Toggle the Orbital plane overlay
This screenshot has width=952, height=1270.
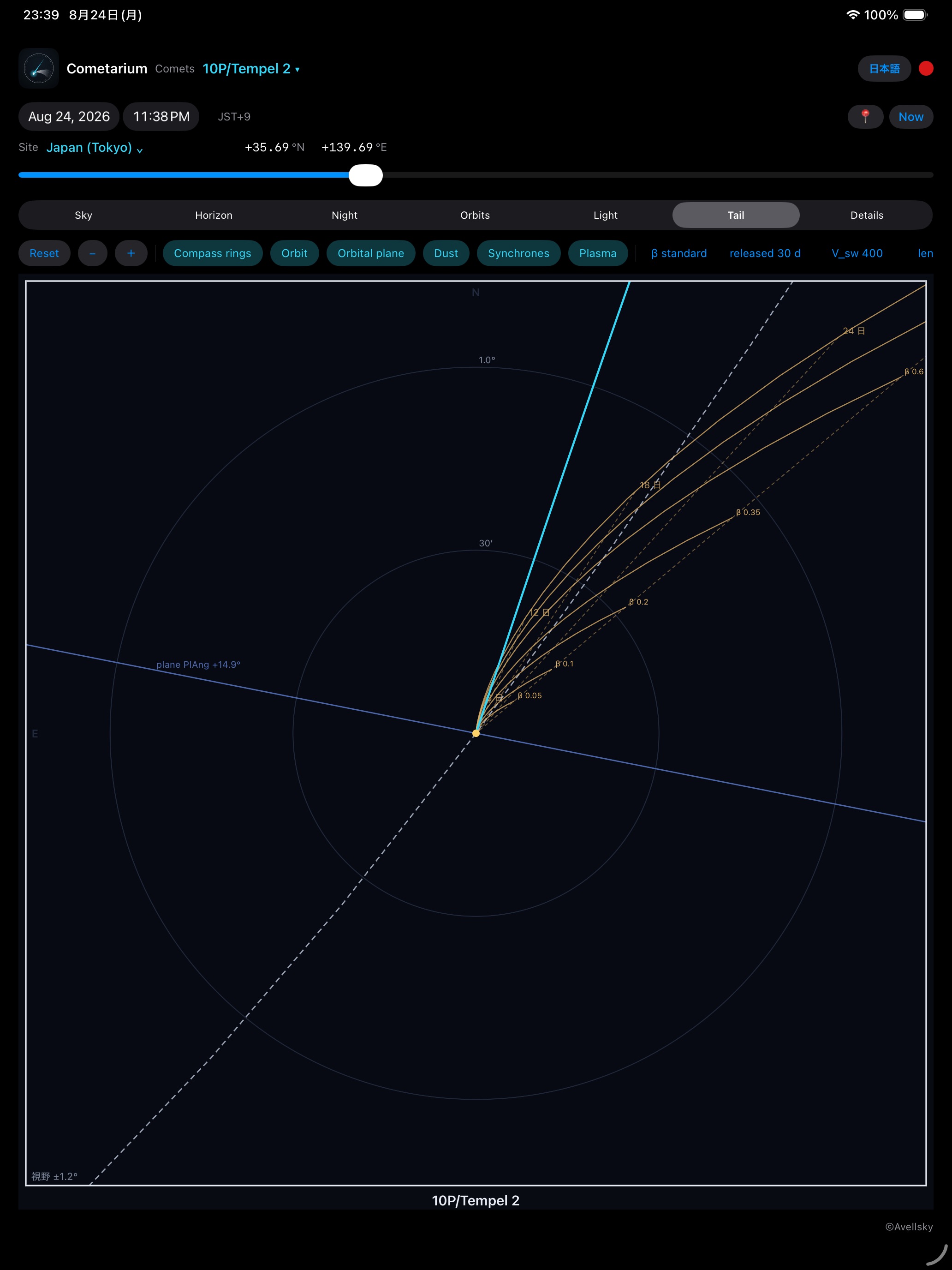click(371, 253)
